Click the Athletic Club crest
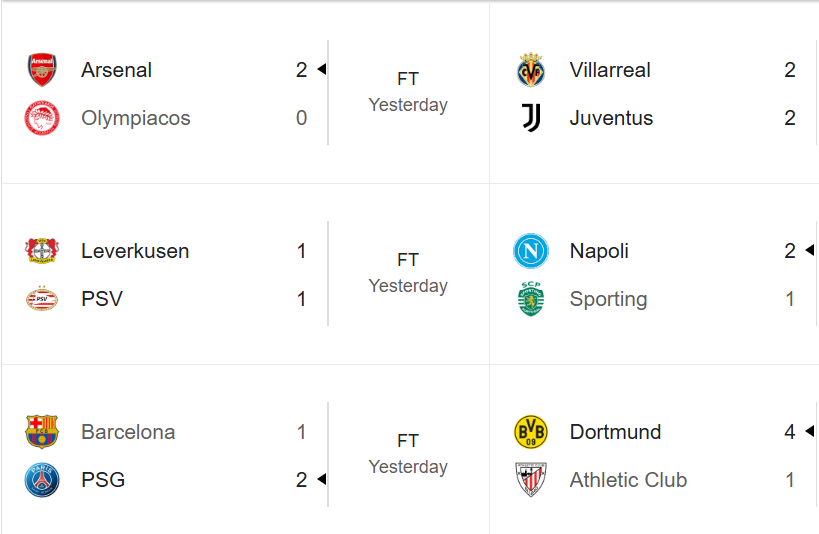The height and width of the screenshot is (534, 819). click(531, 480)
